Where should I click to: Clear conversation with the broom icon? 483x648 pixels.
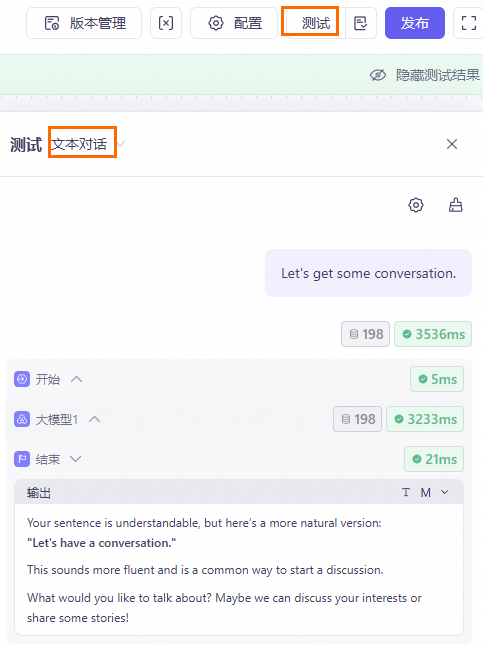(456, 205)
